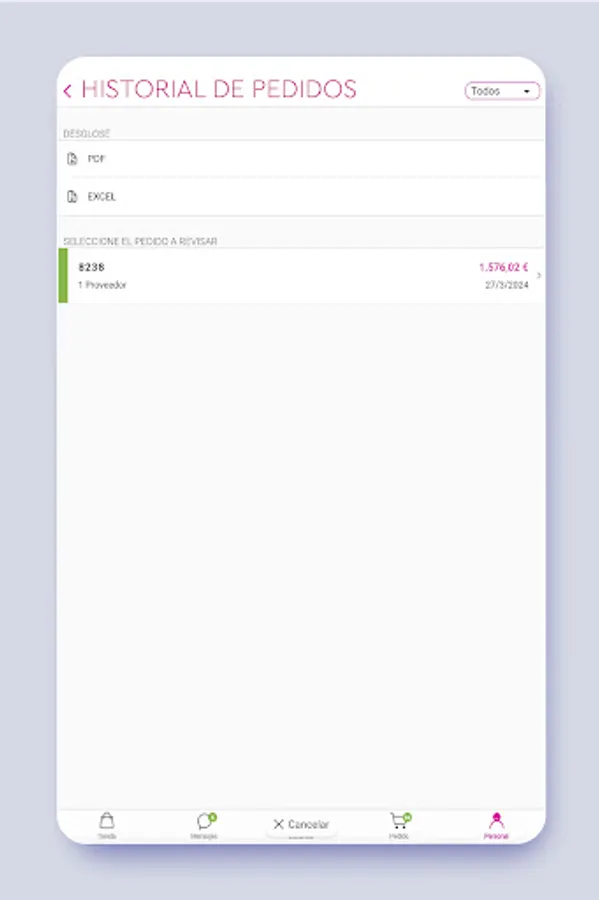The width and height of the screenshot is (599, 900).
Task: Tap the Cancelar button
Action: pyautogui.click(x=301, y=824)
